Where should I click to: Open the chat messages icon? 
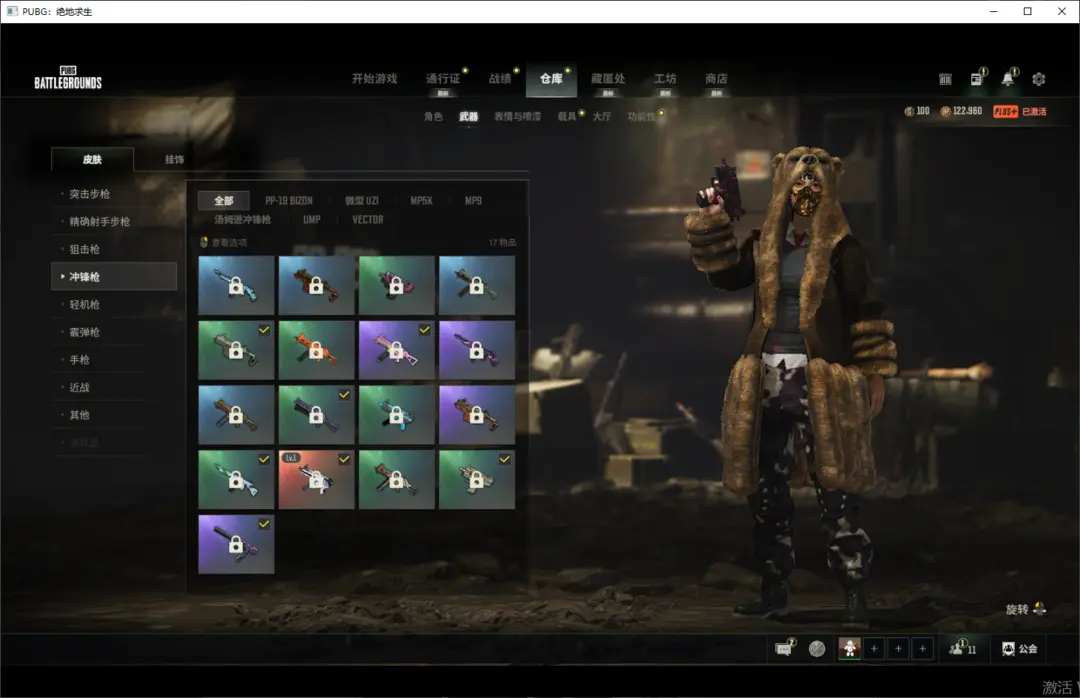click(785, 648)
